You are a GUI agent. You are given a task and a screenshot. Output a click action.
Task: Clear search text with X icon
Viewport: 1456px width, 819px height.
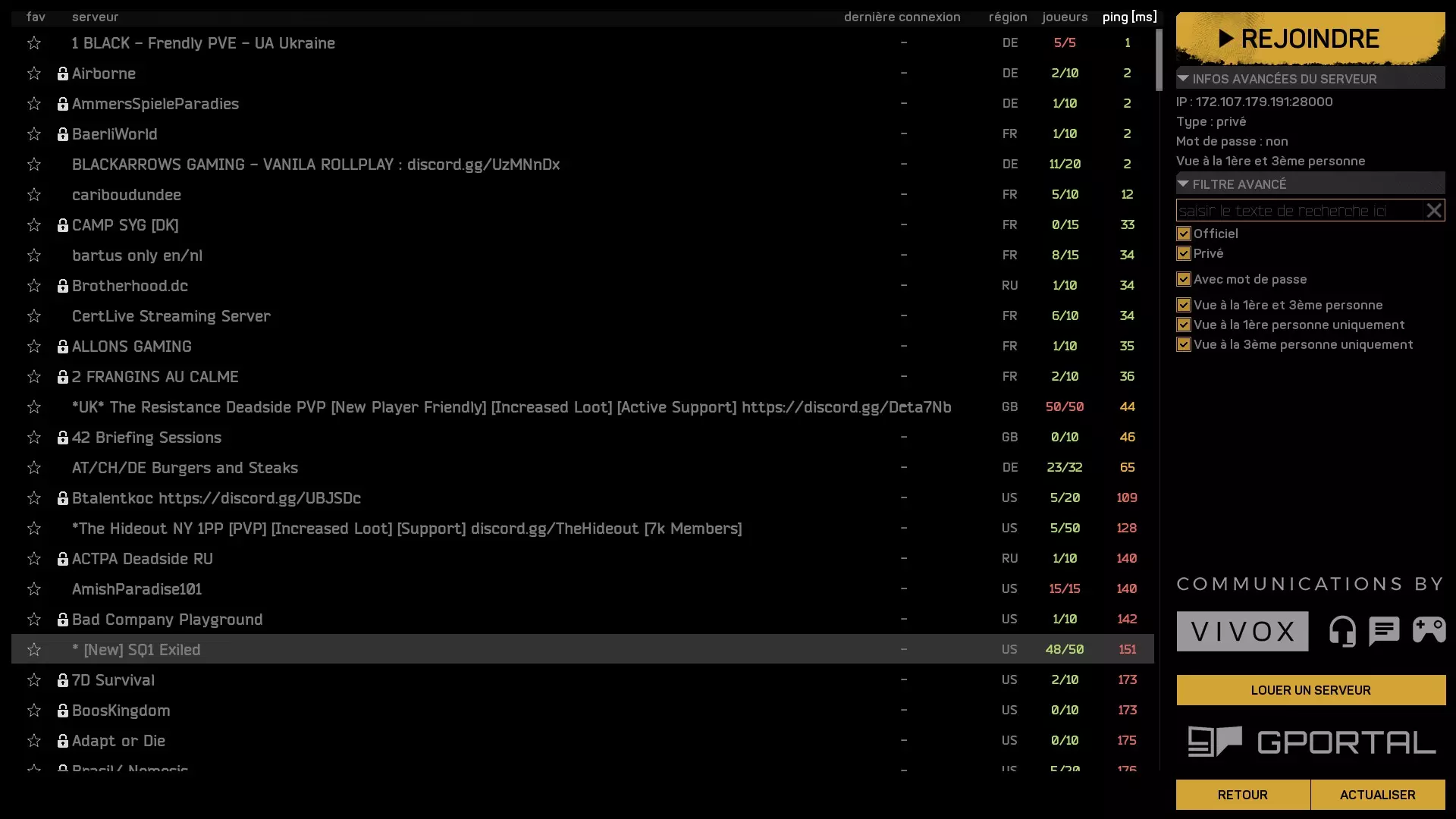1433,211
